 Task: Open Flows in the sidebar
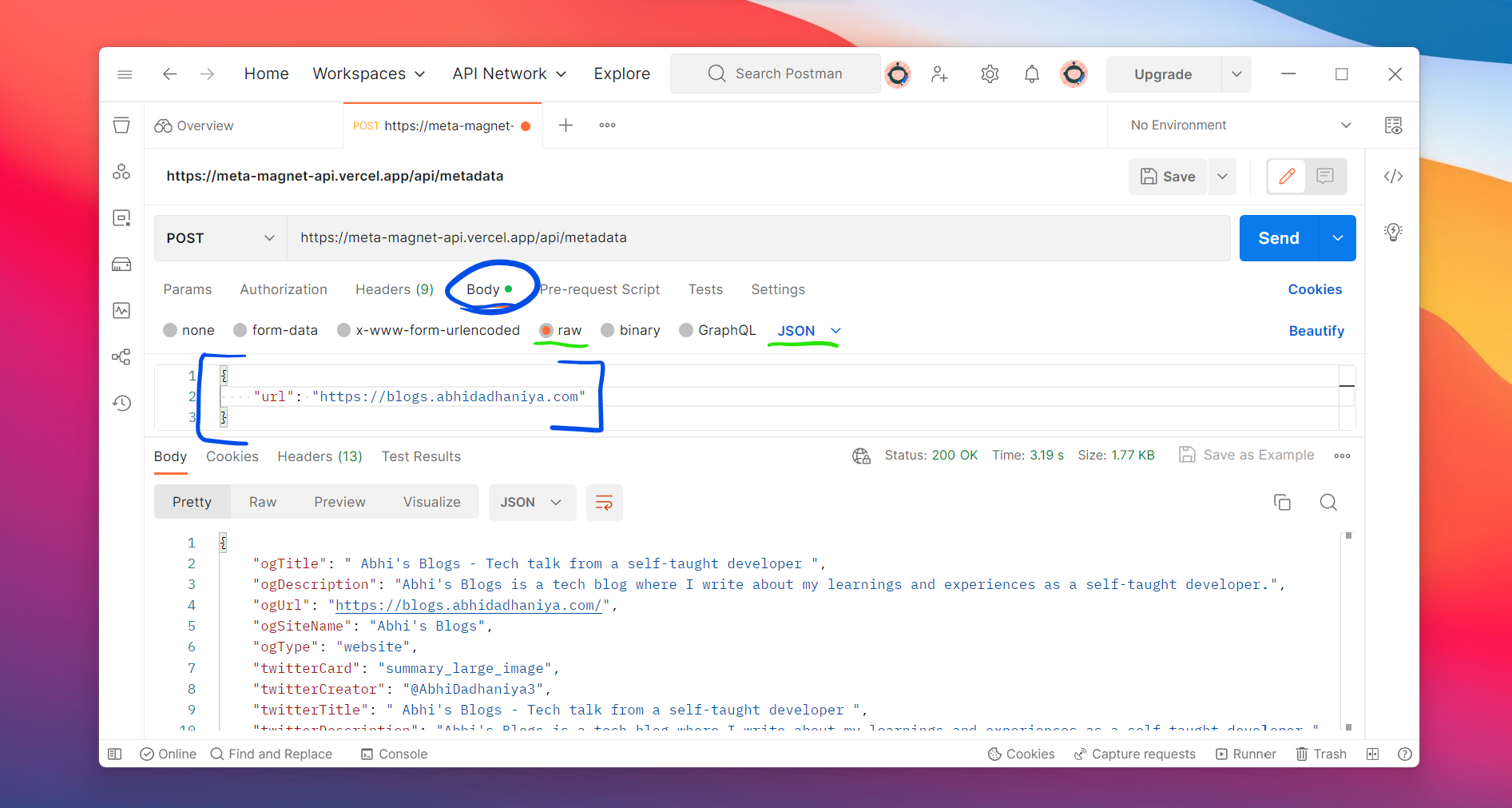[x=121, y=357]
